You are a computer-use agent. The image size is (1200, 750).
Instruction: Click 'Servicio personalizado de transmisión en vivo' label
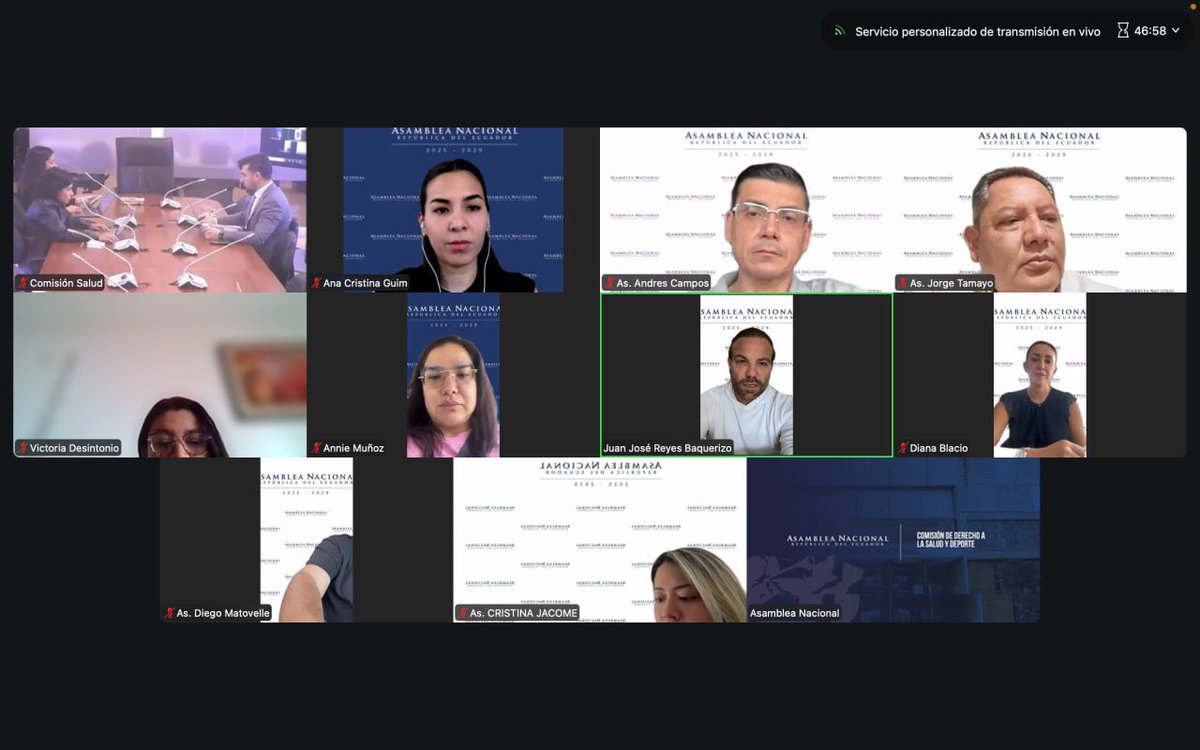978,32
